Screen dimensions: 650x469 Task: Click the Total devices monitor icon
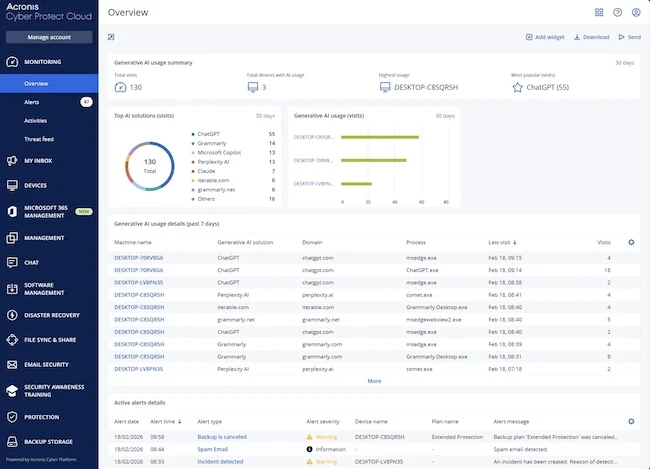pyautogui.click(x=252, y=87)
